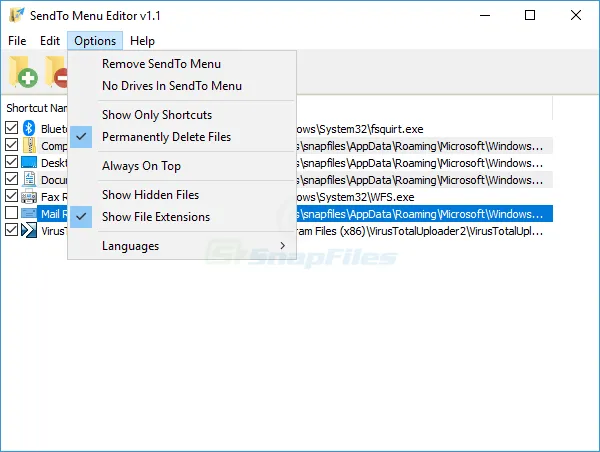Open the Edit menu
Viewport: 600px width, 452px height.
(x=50, y=41)
